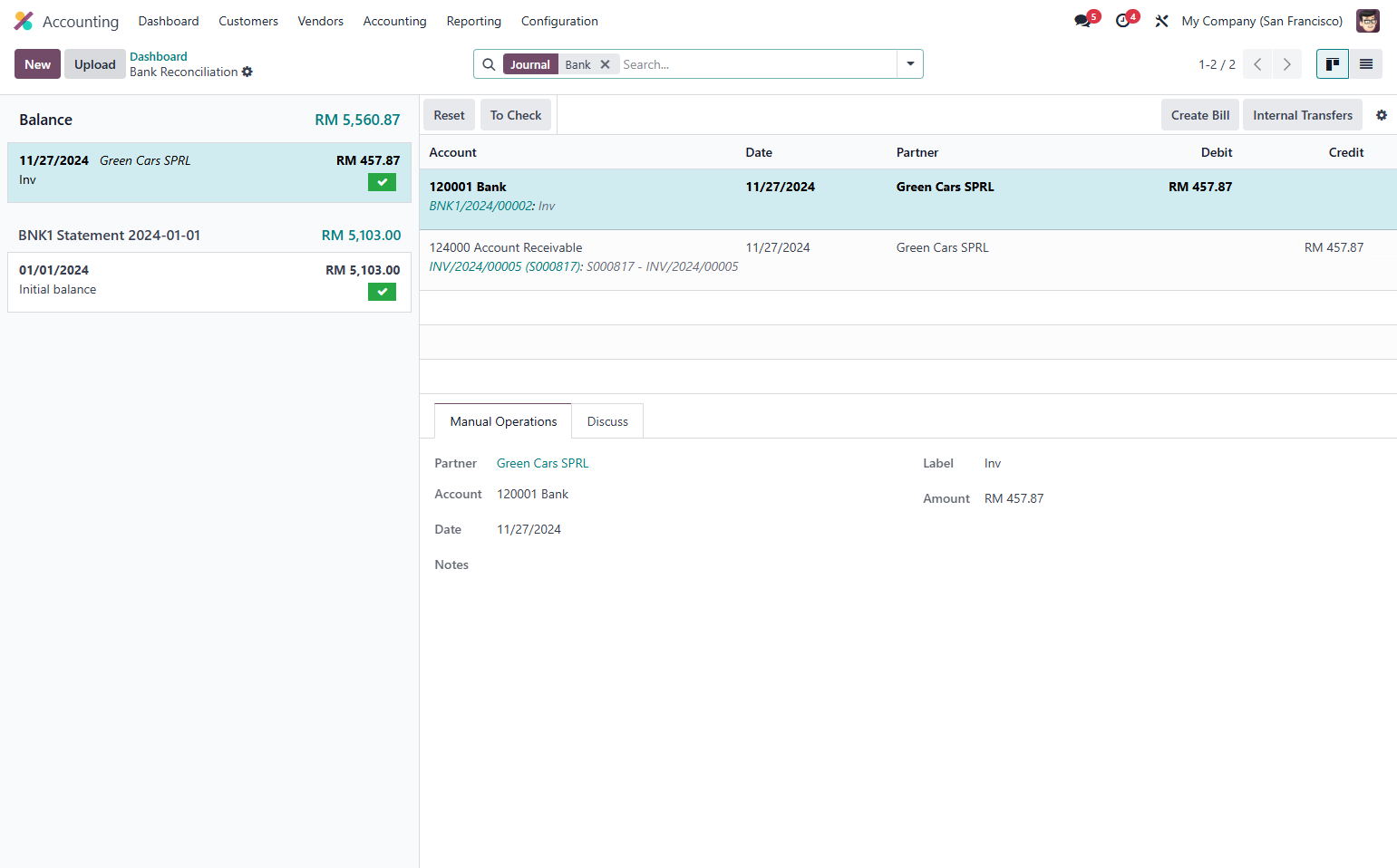Screen dimensions: 1397x868
Task: Open the Reporting menu
Action: pyautogui.click(x=473, y=21)
